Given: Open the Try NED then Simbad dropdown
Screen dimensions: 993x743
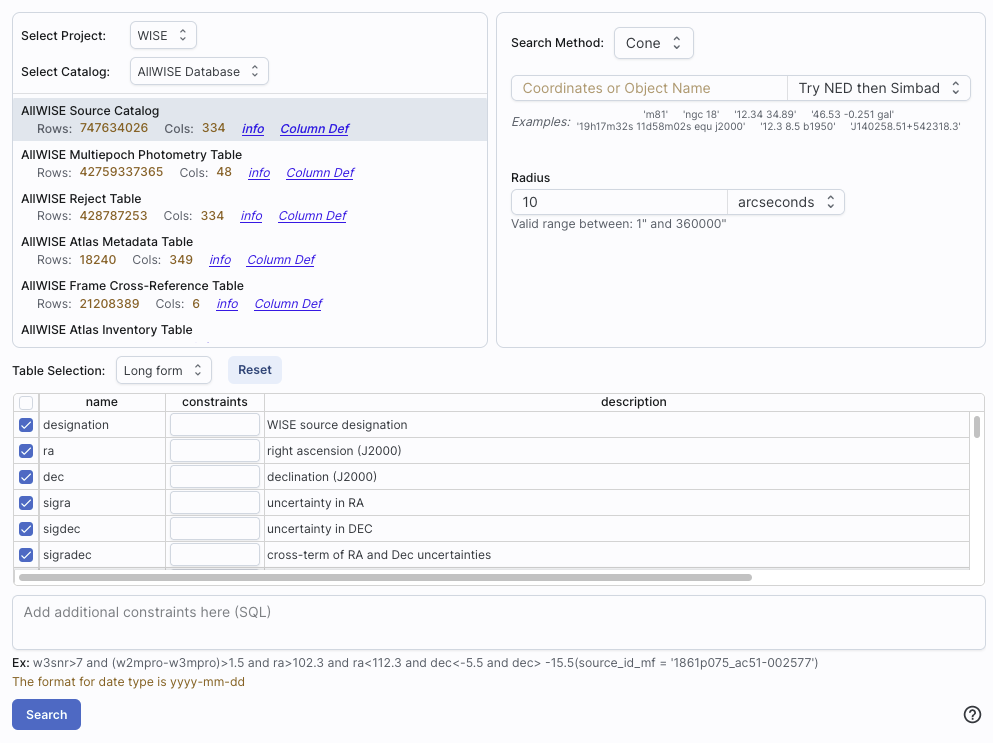Looking at the screenshot, I should [x=879, y=88].
